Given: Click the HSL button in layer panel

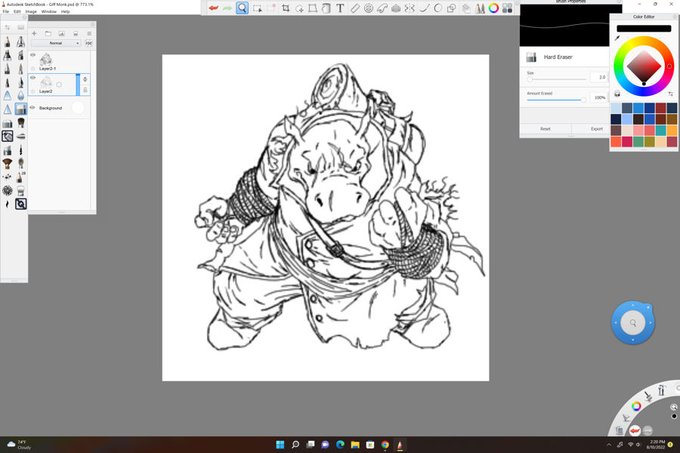Looking at the screenshot, I should click(88, 43).
